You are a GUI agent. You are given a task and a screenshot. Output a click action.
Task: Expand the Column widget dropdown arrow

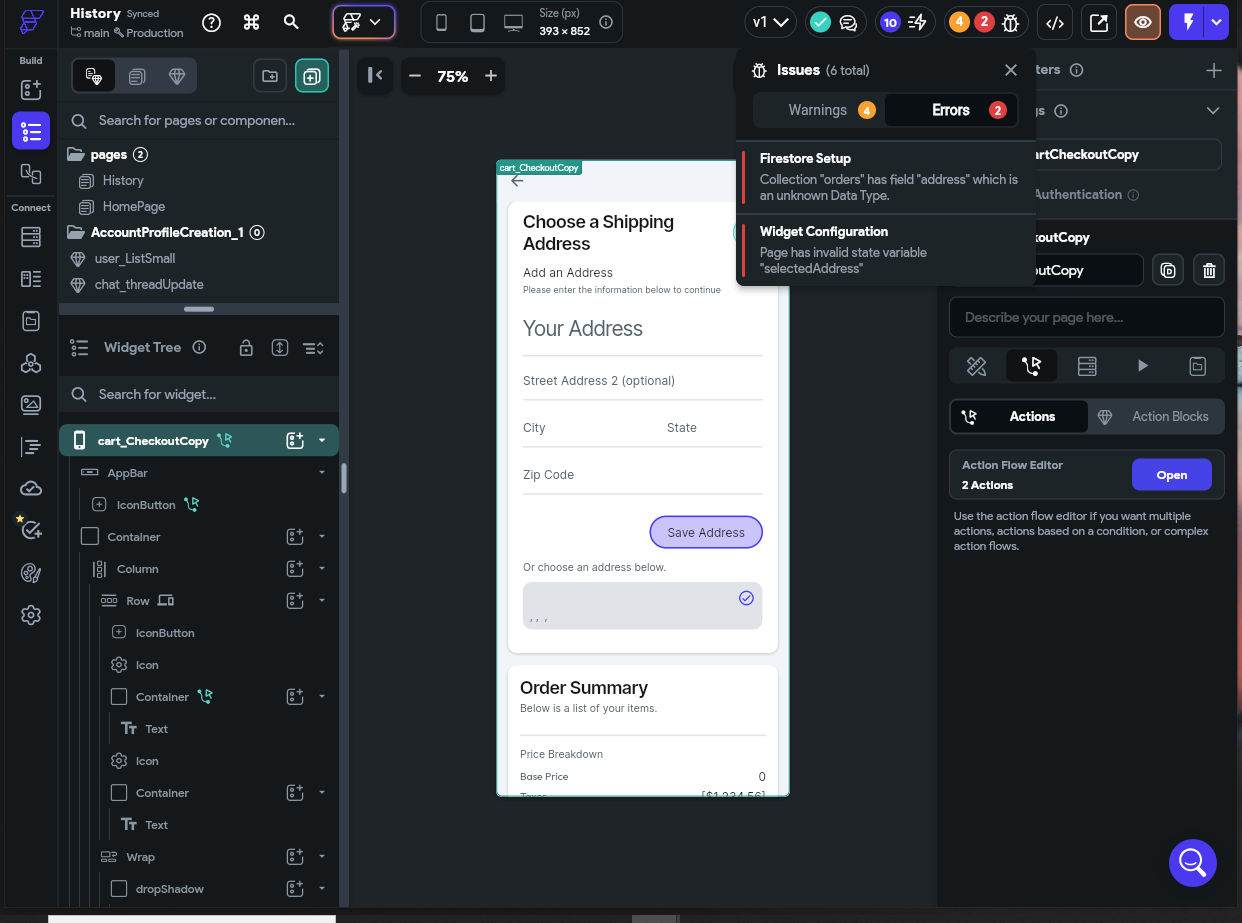(322, 568)
